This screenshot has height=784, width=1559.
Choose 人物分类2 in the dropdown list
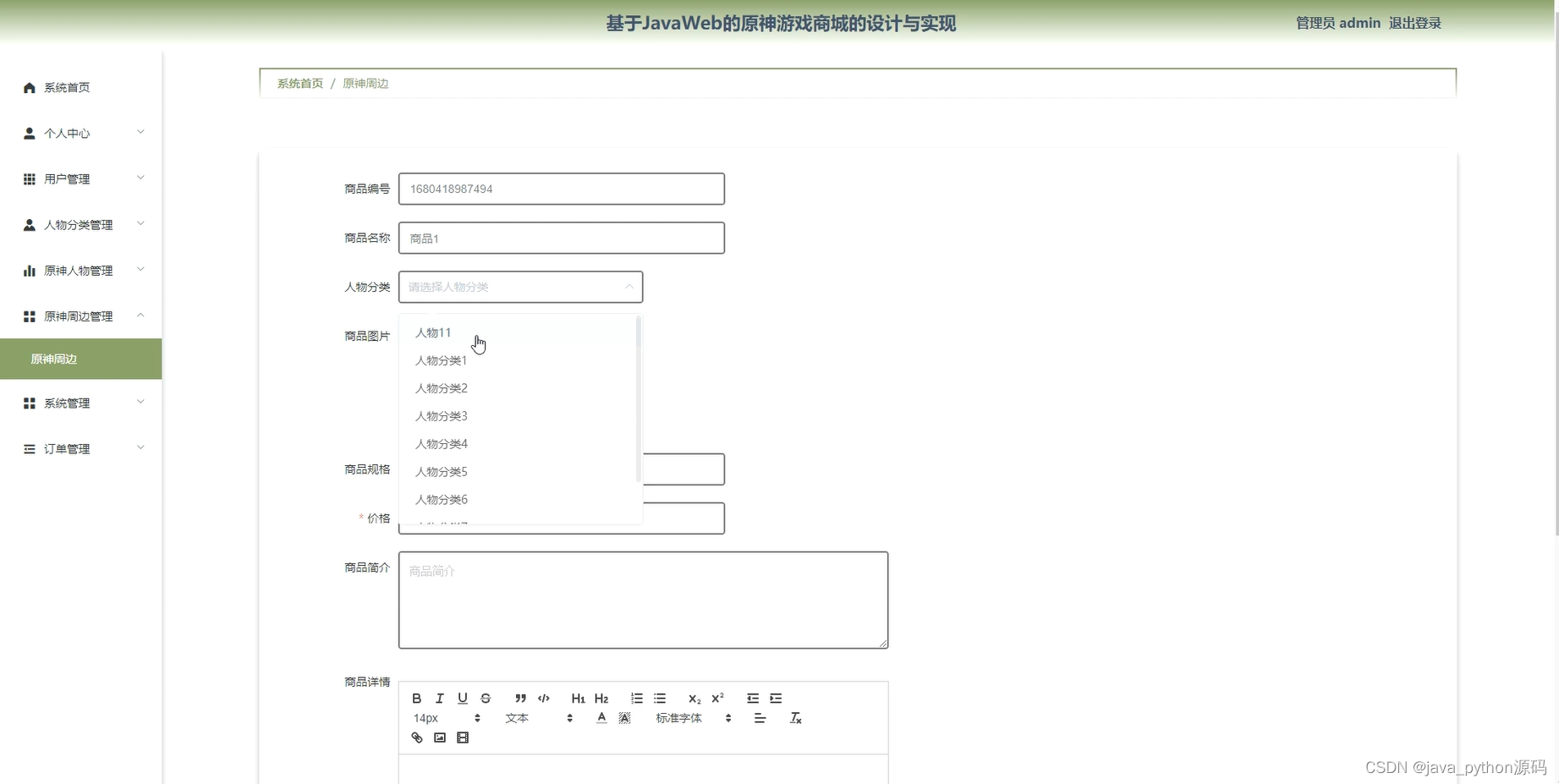519,388
